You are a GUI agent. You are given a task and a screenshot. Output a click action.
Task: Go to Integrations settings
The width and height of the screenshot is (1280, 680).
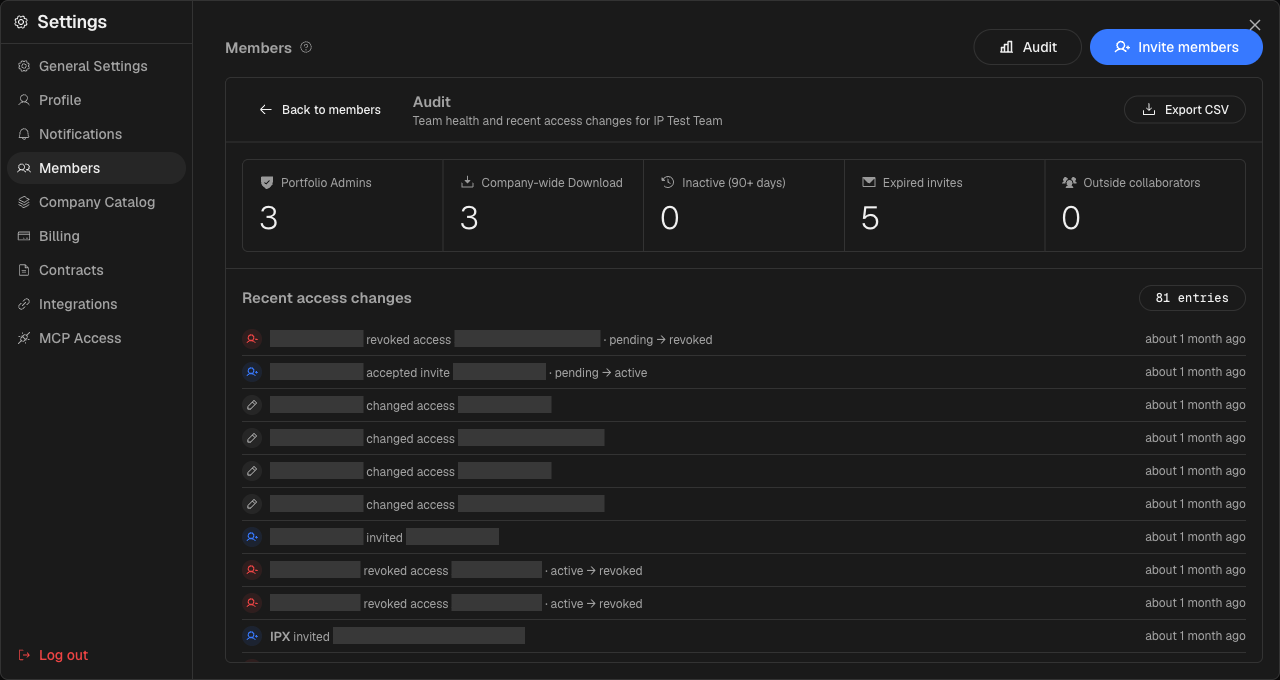point(96,304)
